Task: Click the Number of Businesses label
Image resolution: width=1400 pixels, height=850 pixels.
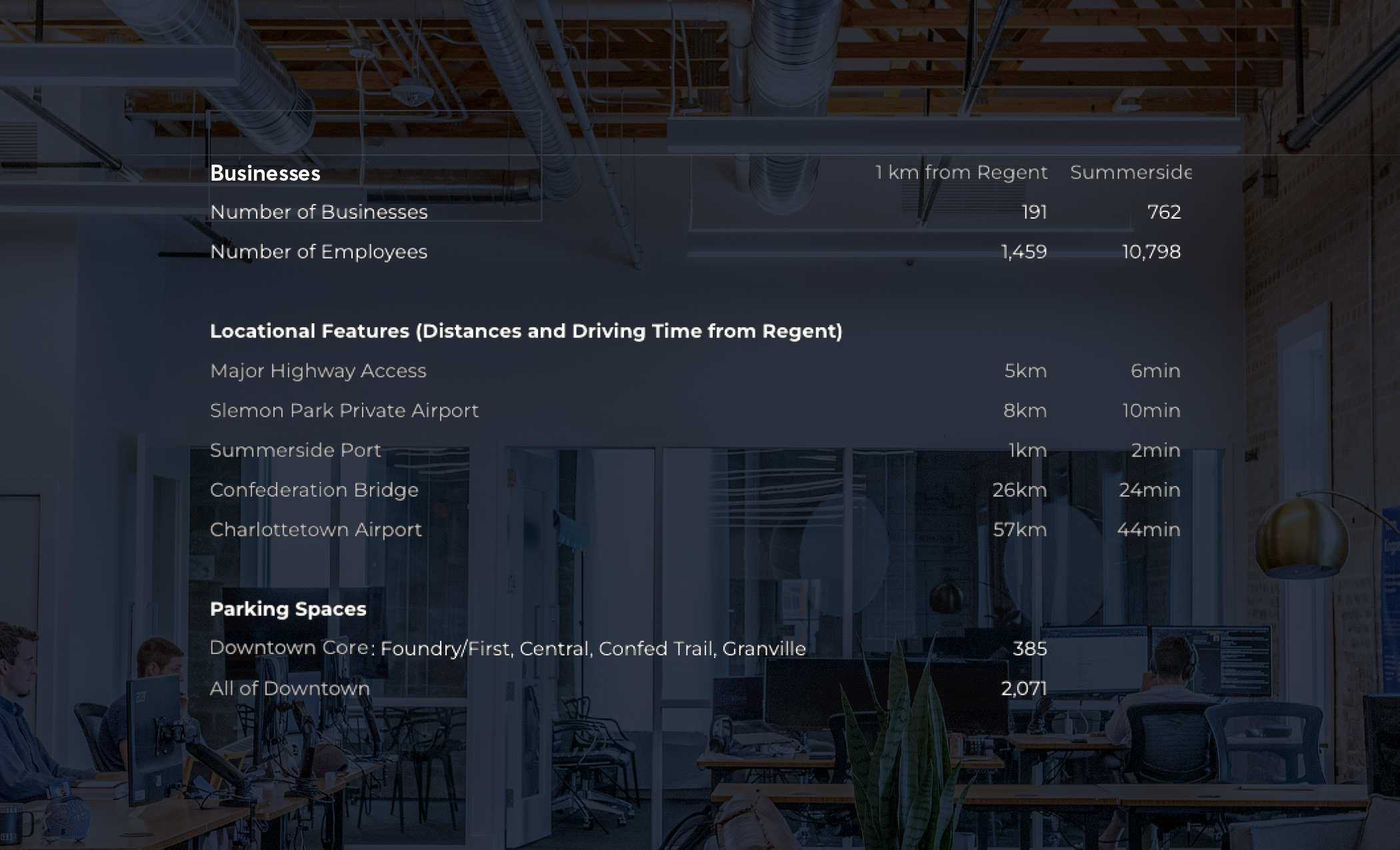Action: 319,212
